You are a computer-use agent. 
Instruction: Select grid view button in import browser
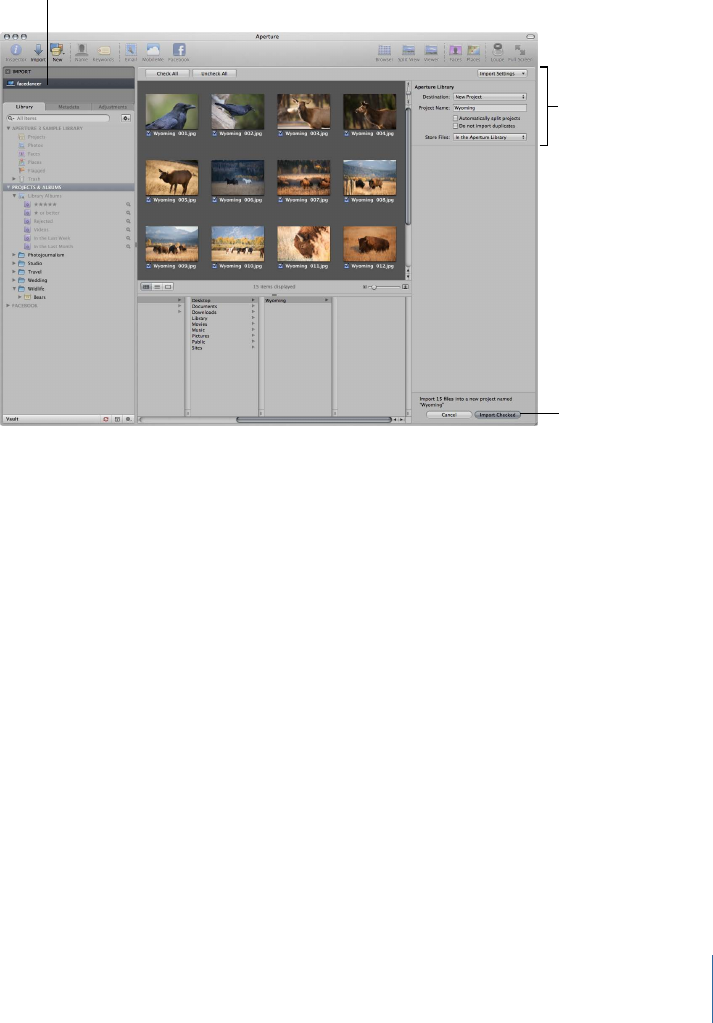pyautogui.click(x=147, y=286)
